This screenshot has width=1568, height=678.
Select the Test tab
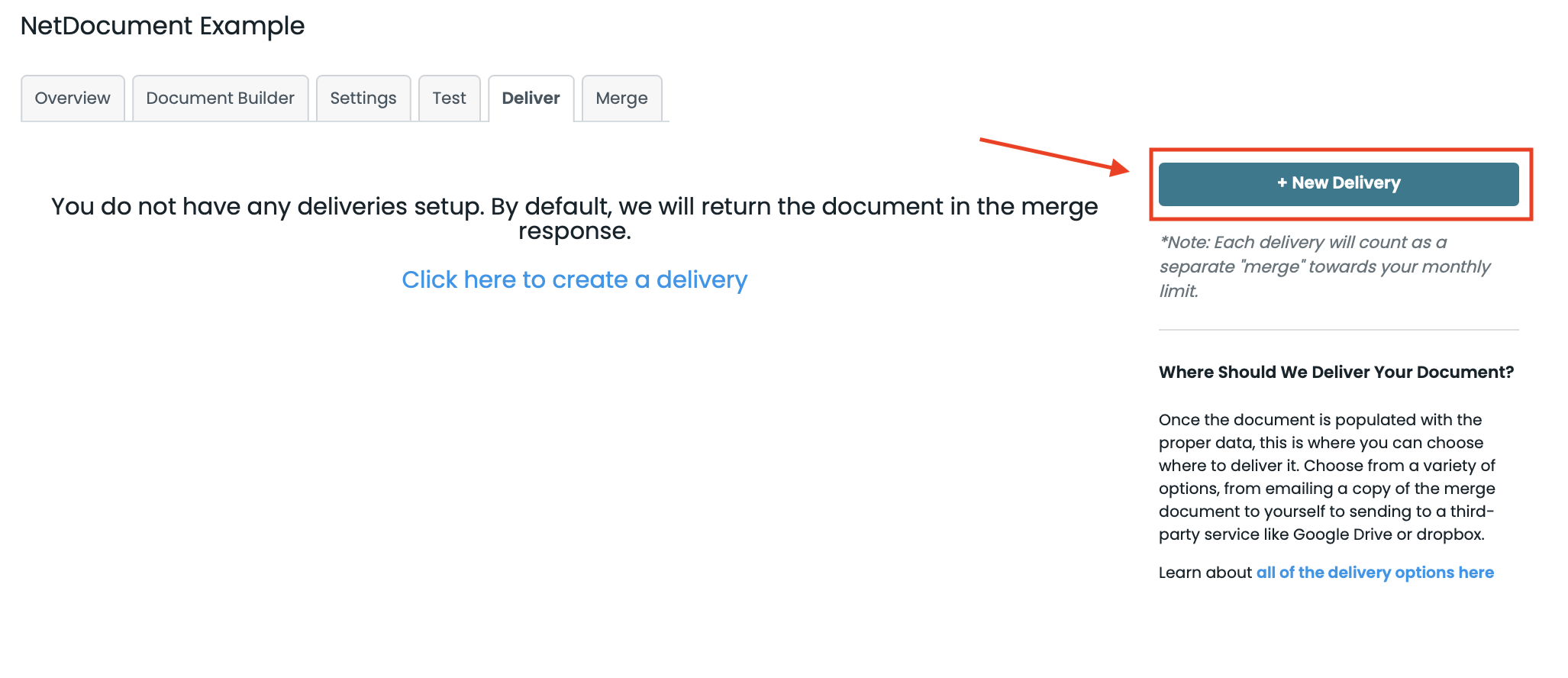[x=449, y=98]
